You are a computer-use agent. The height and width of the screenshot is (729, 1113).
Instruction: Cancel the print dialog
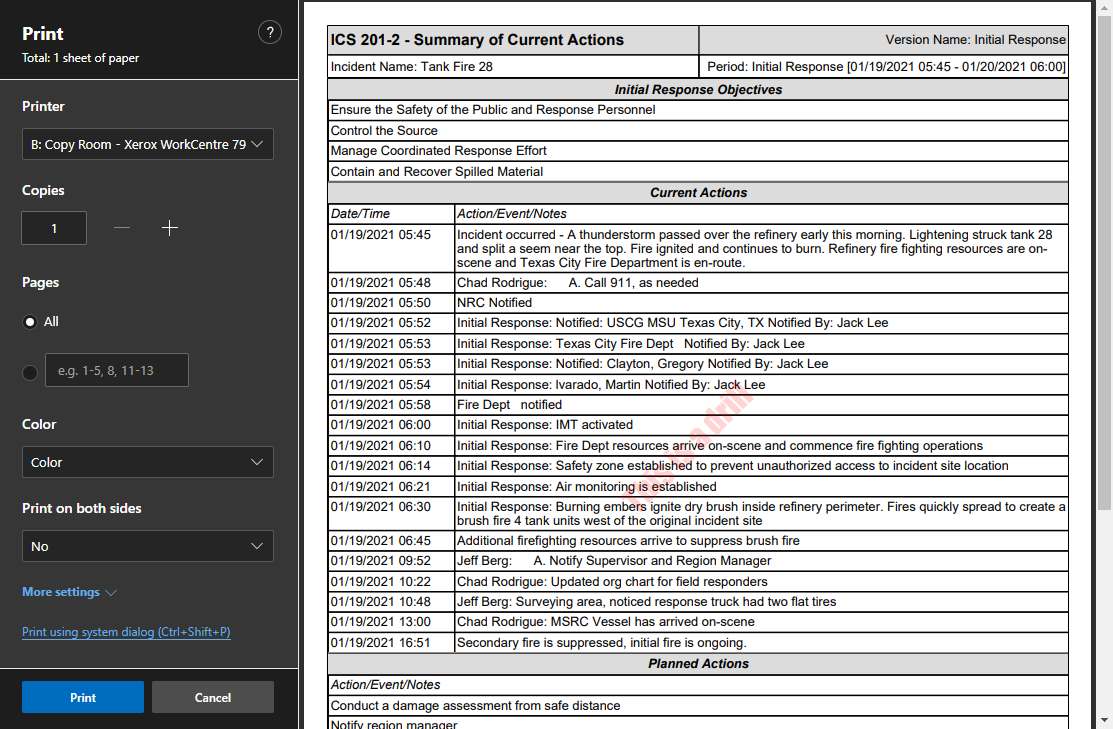(213, 697)
